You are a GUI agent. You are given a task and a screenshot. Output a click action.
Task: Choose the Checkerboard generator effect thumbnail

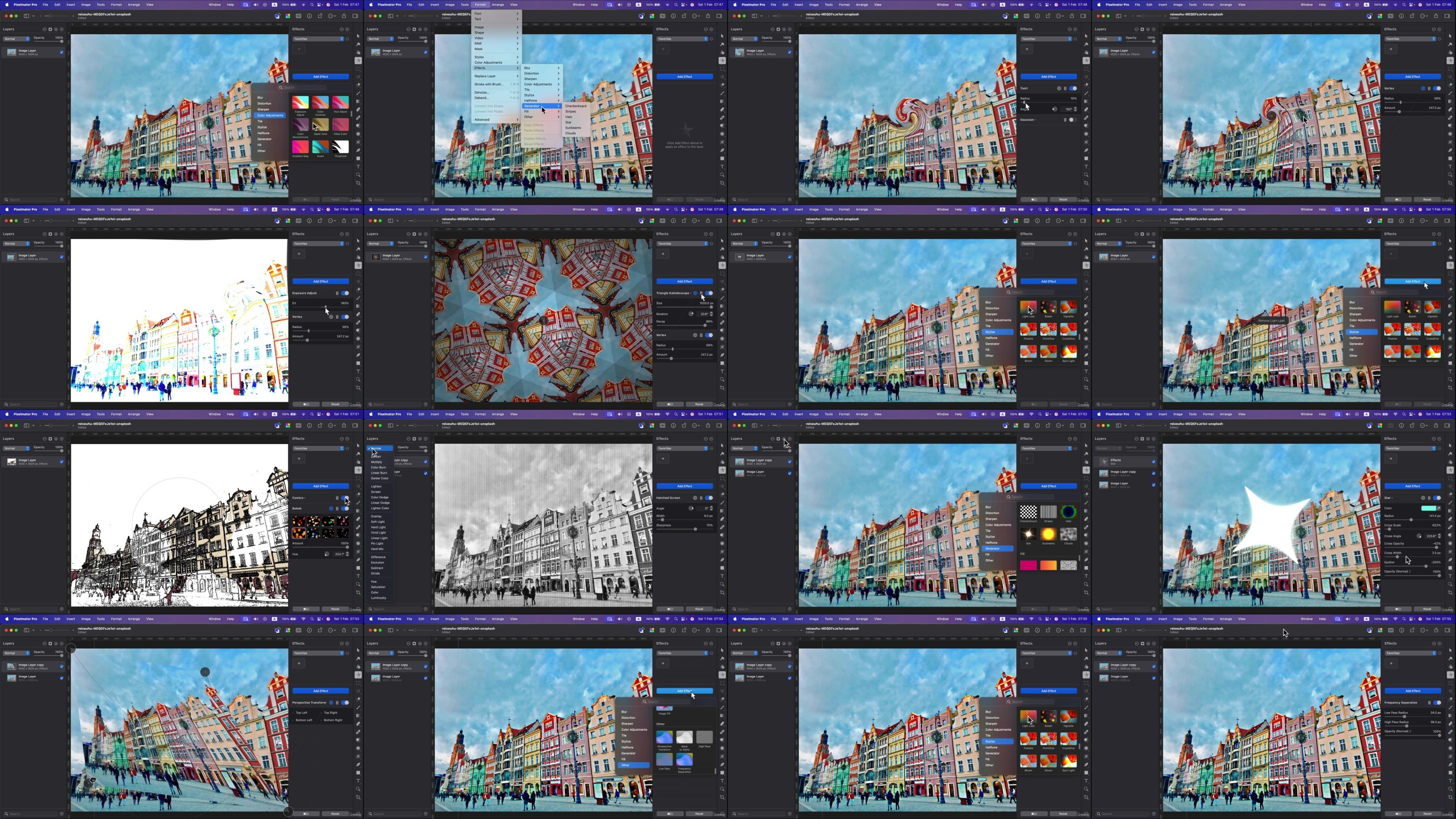1028,512
